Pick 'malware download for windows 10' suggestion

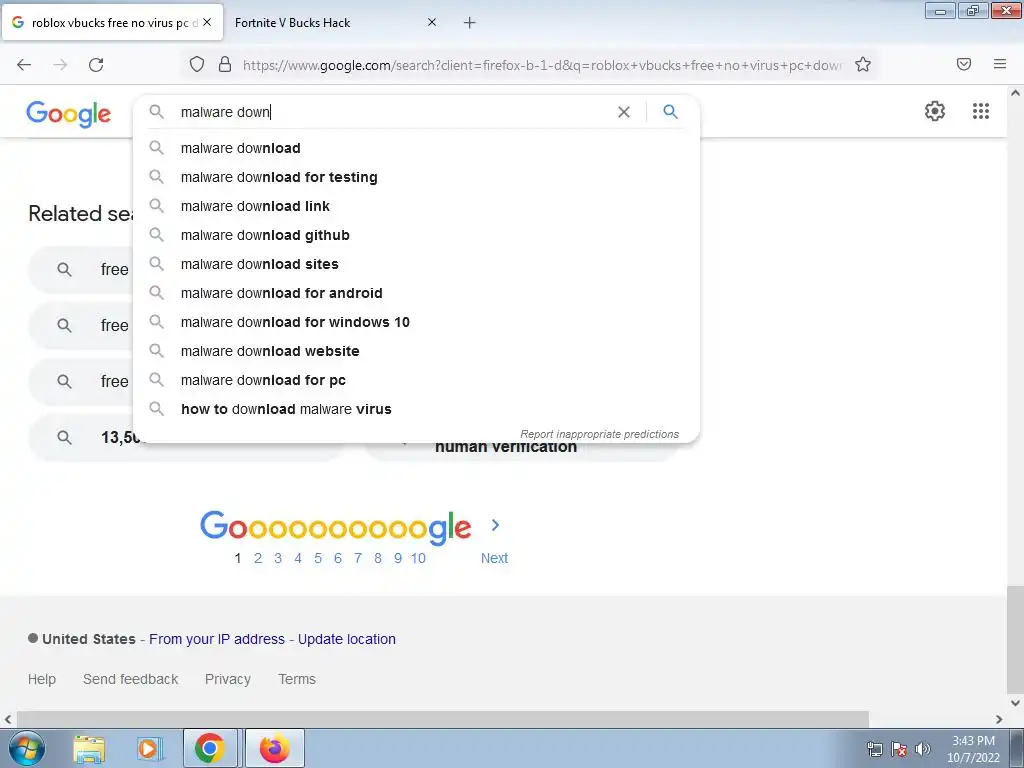click(x=415, y=322)
